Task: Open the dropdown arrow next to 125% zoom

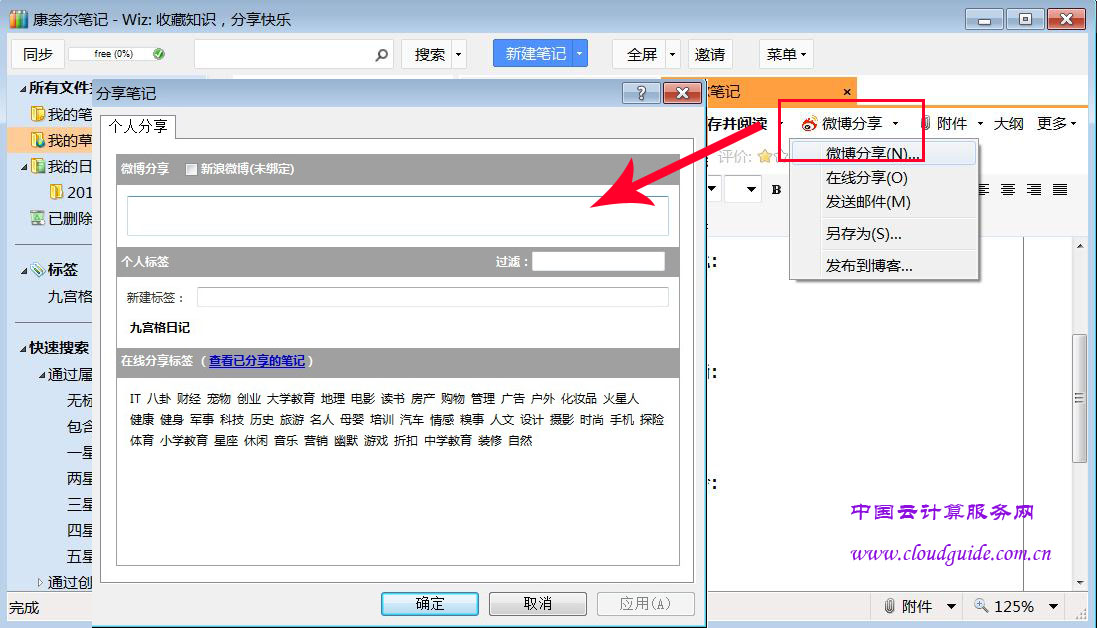Action: point(1054,606)
